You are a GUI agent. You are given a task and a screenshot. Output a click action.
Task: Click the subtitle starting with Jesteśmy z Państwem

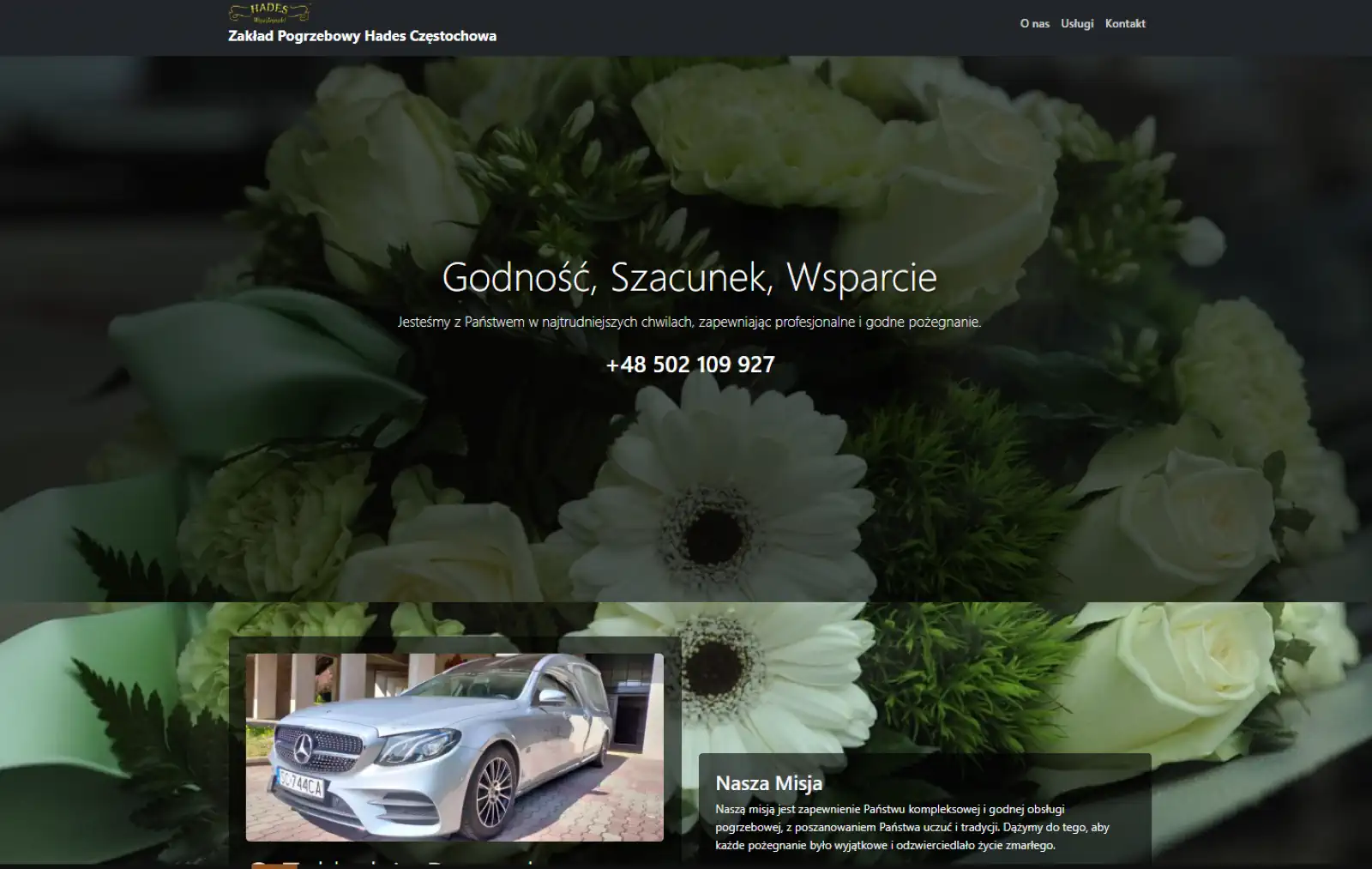pos(689,323)
